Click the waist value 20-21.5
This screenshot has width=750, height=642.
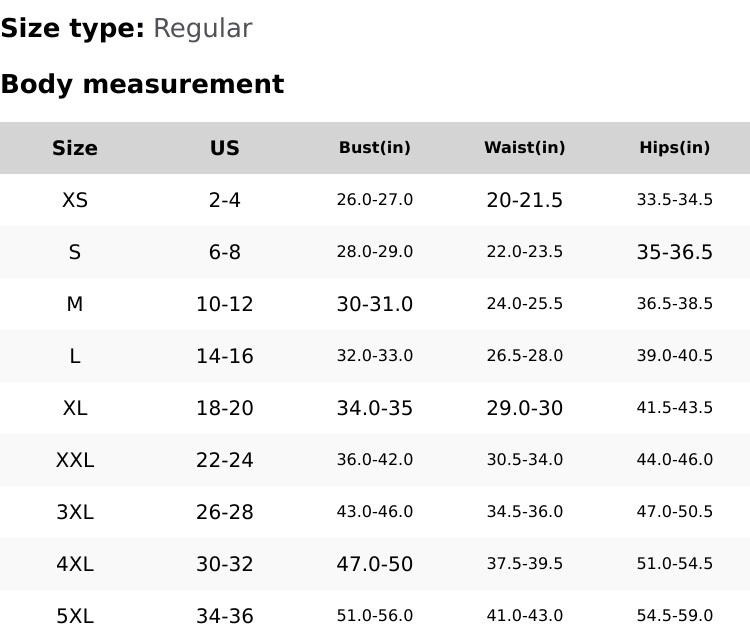[x=525, y=200]
